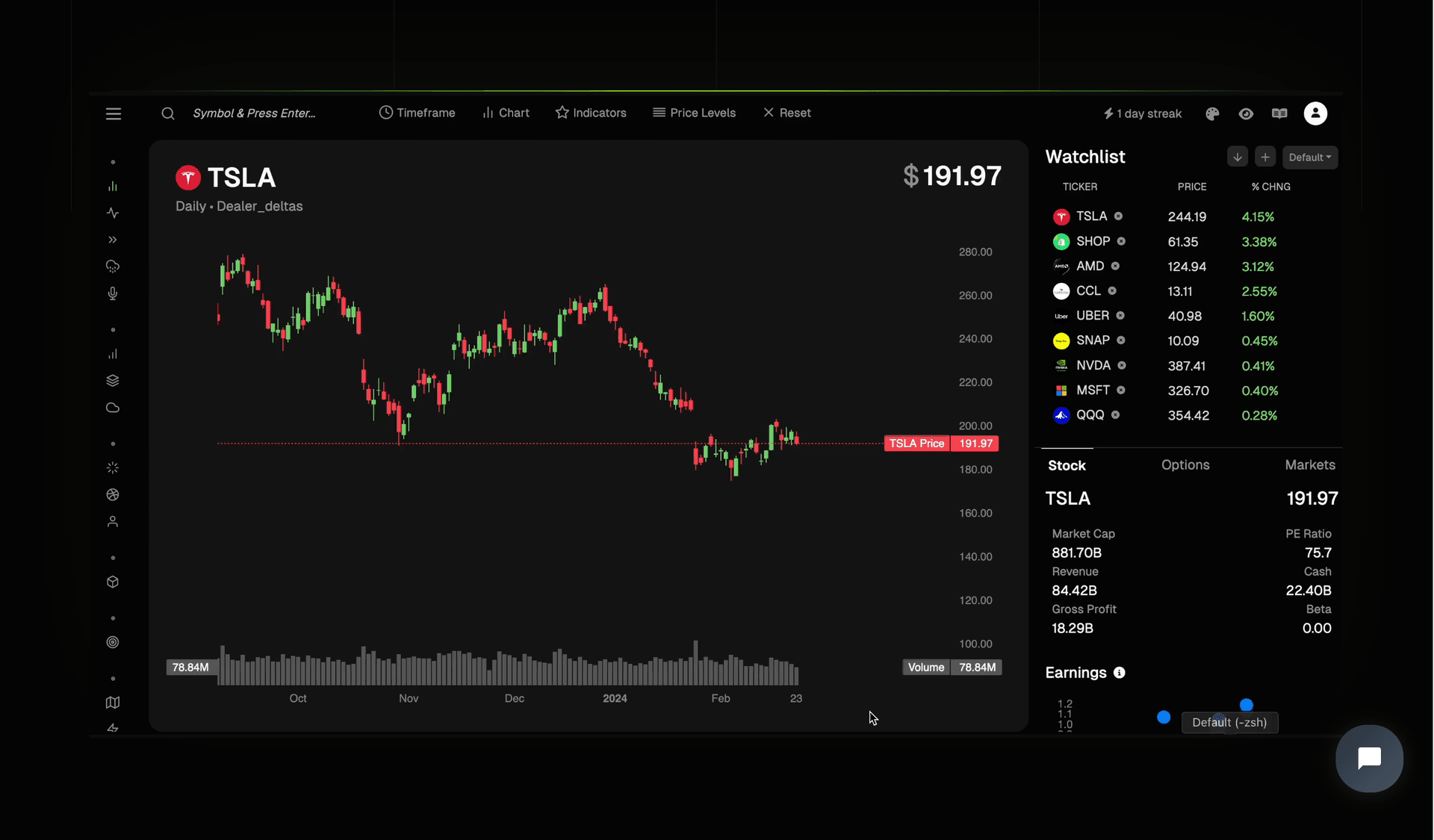This screenshot has width=1434, height=840.
Task: Open the book guide icon
Action: tap(1279, 113)
